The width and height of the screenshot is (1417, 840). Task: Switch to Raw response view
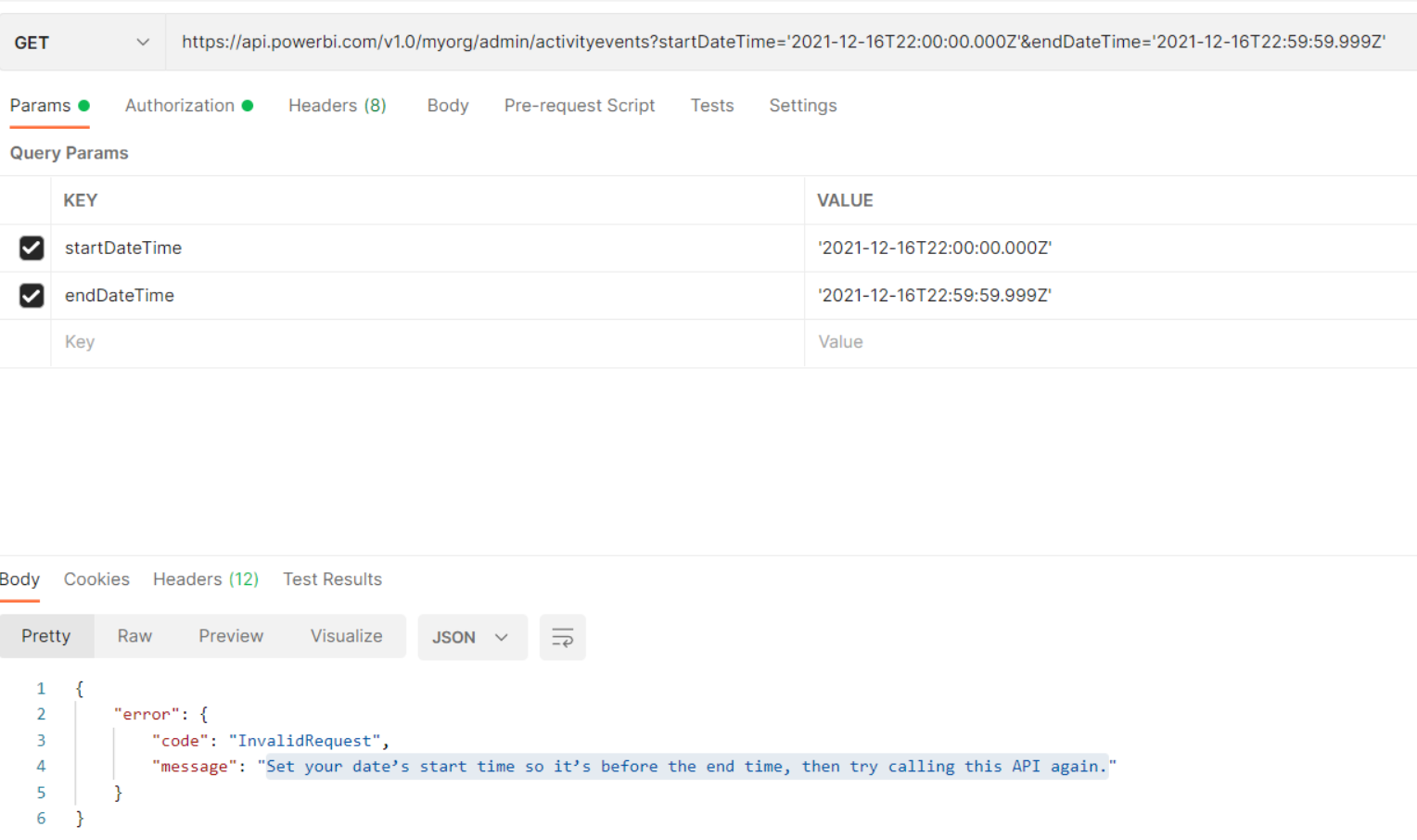click(x=134, y=636)
